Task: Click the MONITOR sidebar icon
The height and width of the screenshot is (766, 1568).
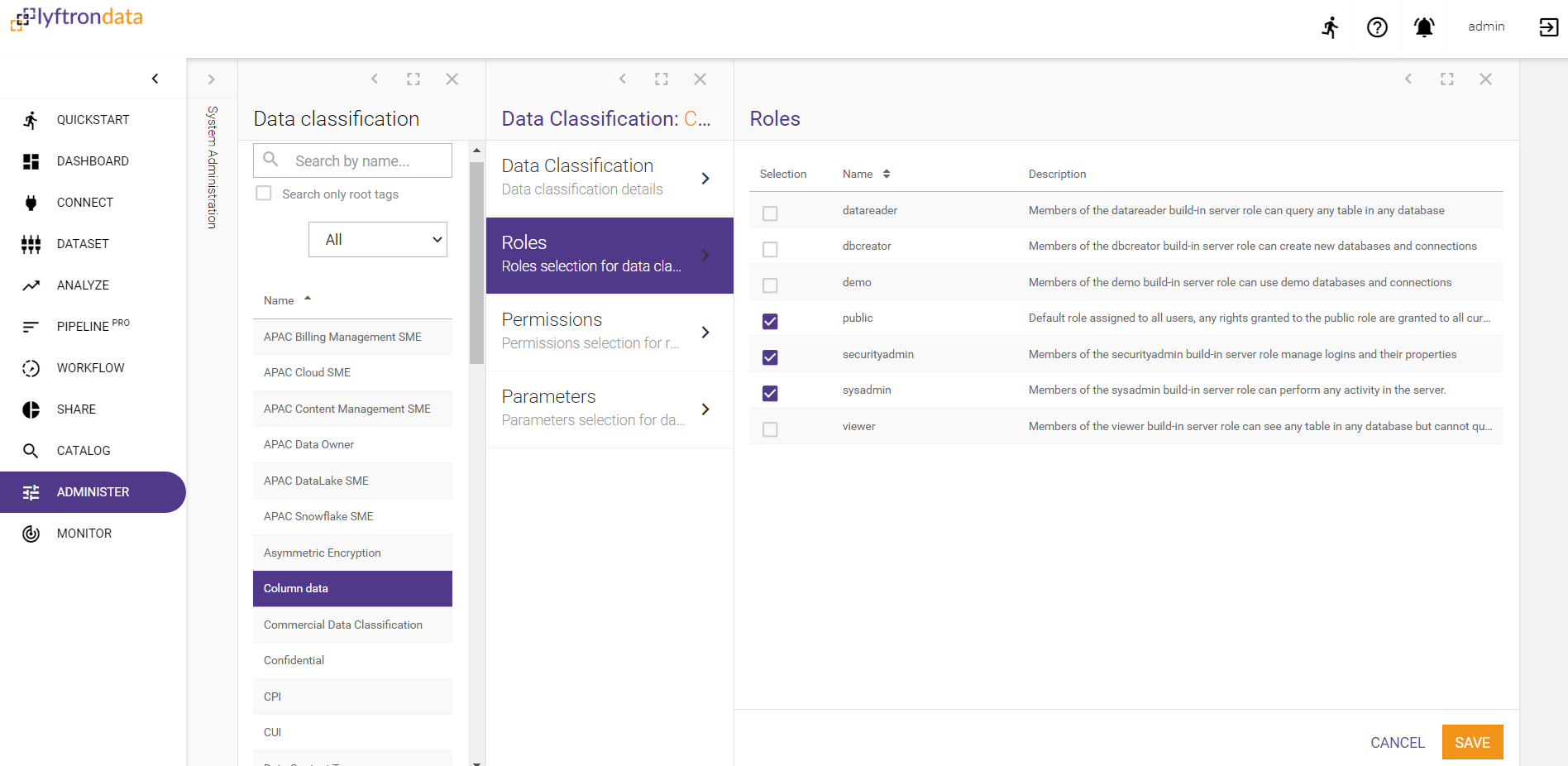Action: pos(31,534)
